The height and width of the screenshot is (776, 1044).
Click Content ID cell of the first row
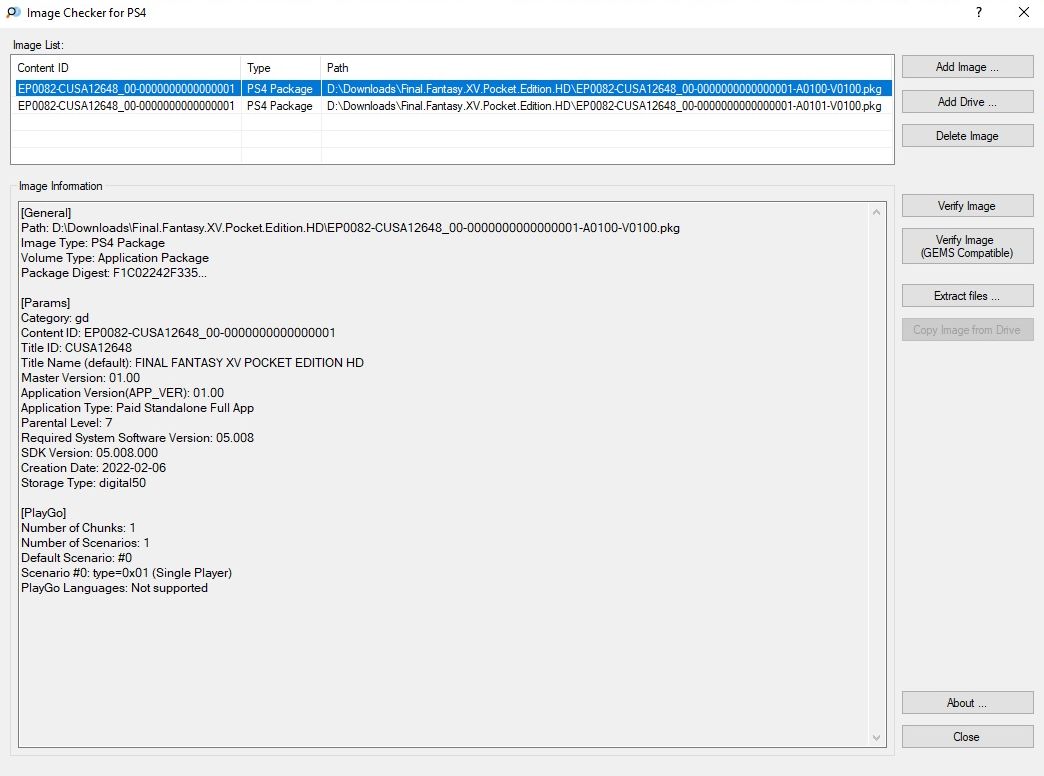point(127,89)
